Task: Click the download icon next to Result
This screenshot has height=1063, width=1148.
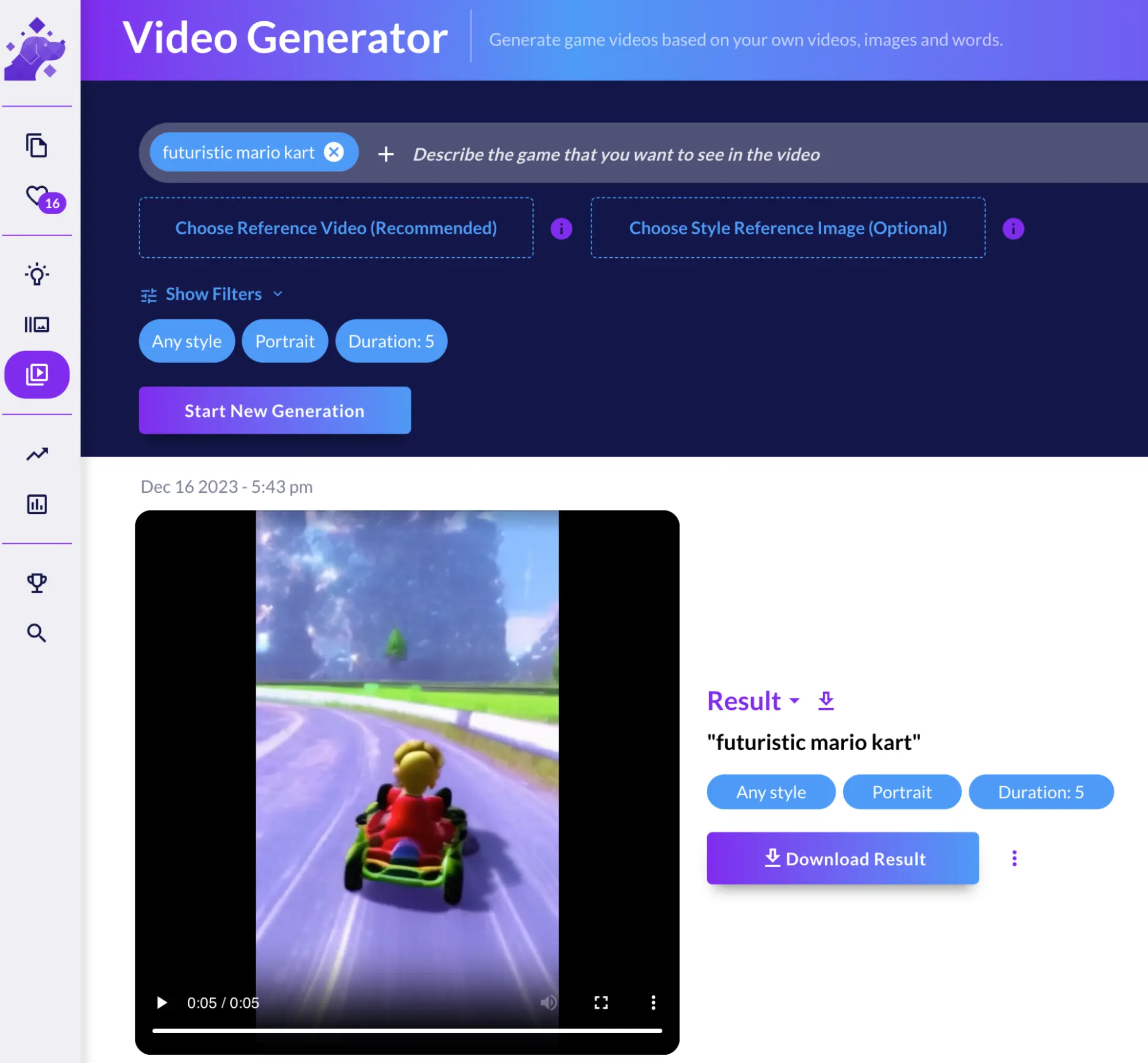Action: [x=826, y=701]
